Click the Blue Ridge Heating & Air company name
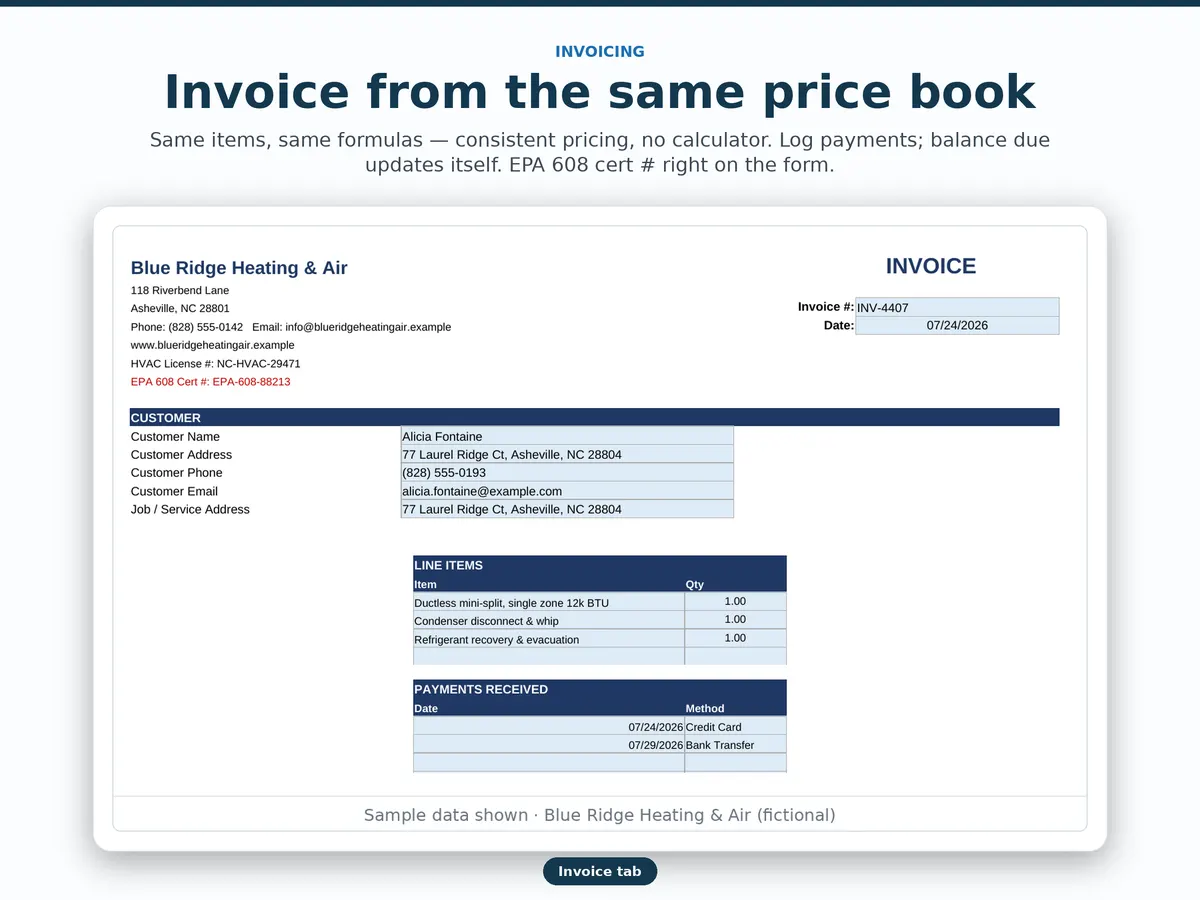This screenshot has height=900, width=1200. point(239,267)
